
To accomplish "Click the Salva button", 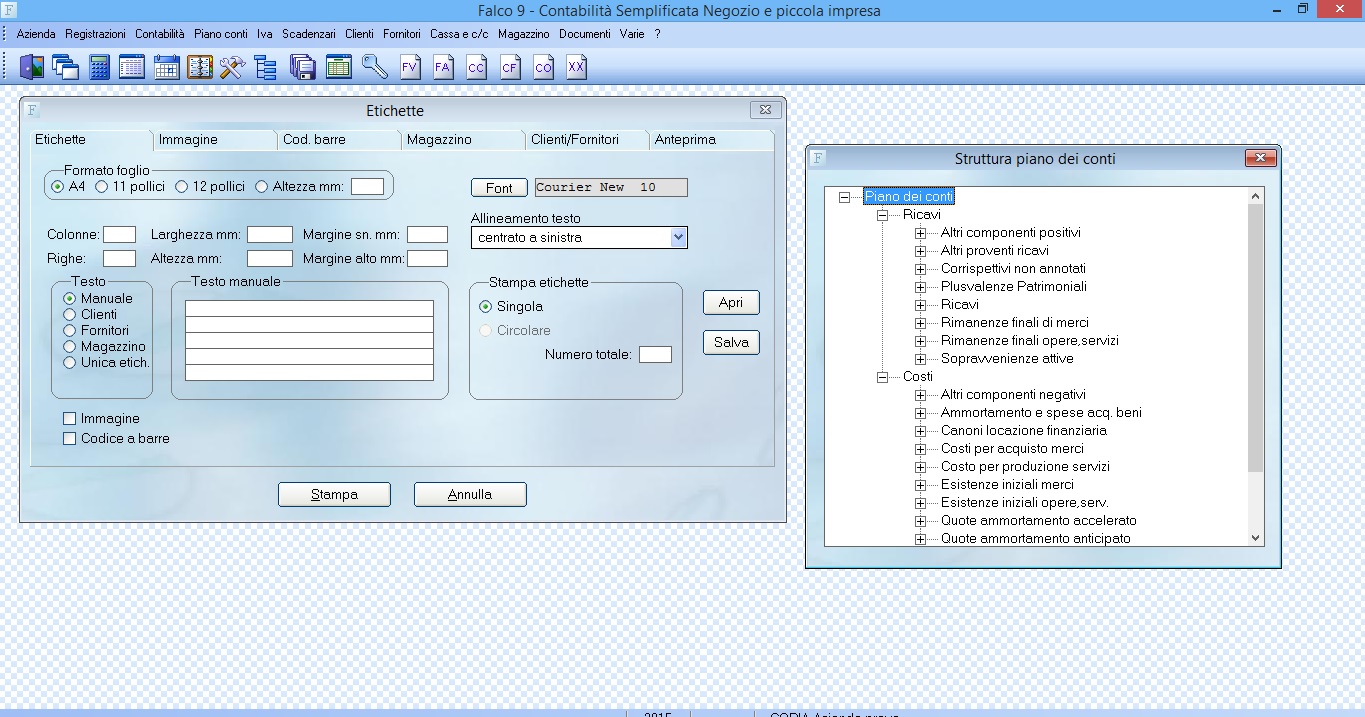I will click(x=731, y=342).
